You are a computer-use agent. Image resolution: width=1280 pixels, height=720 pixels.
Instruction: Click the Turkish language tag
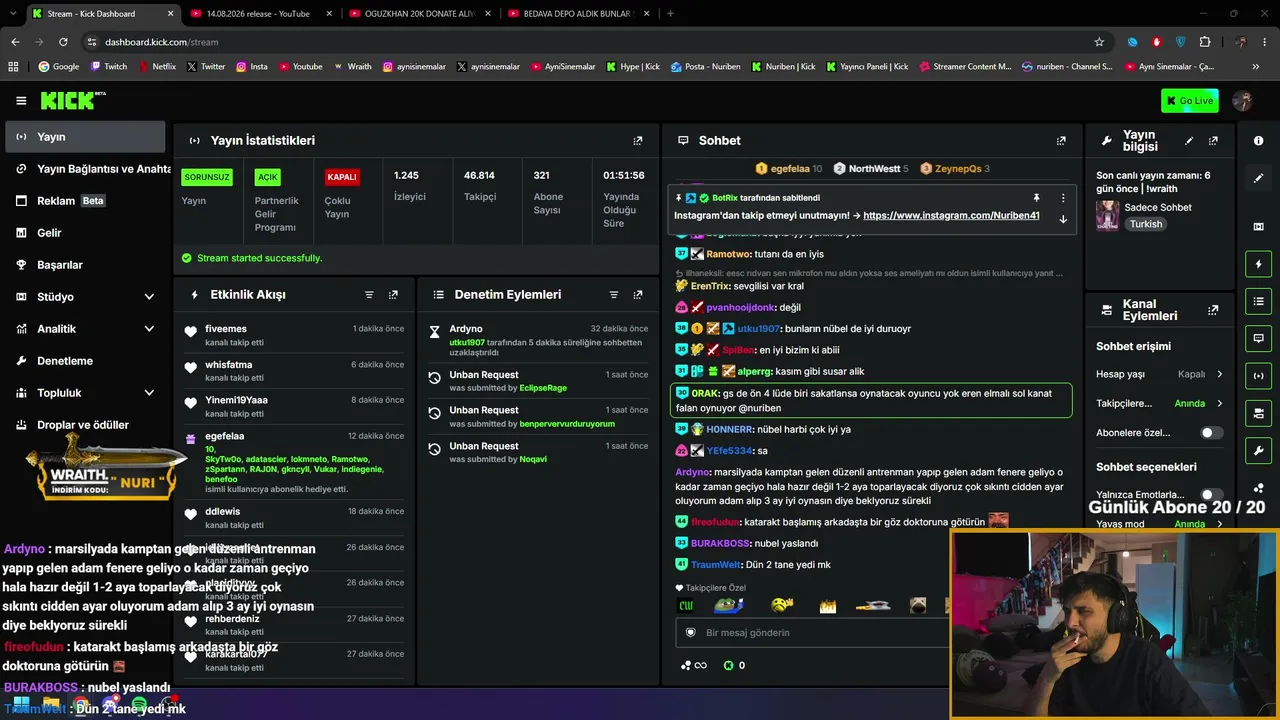[1146, 224]
